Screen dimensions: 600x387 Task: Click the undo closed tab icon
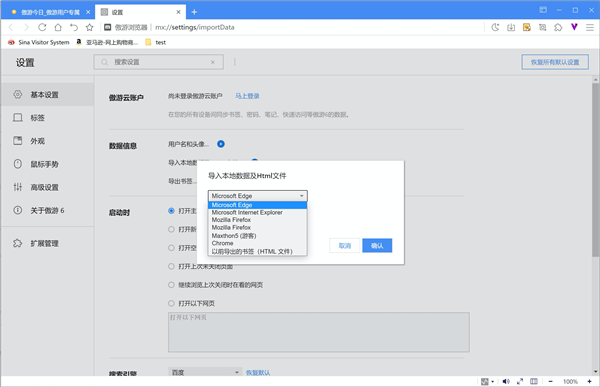pyautogui.click(x=73, y=27)
